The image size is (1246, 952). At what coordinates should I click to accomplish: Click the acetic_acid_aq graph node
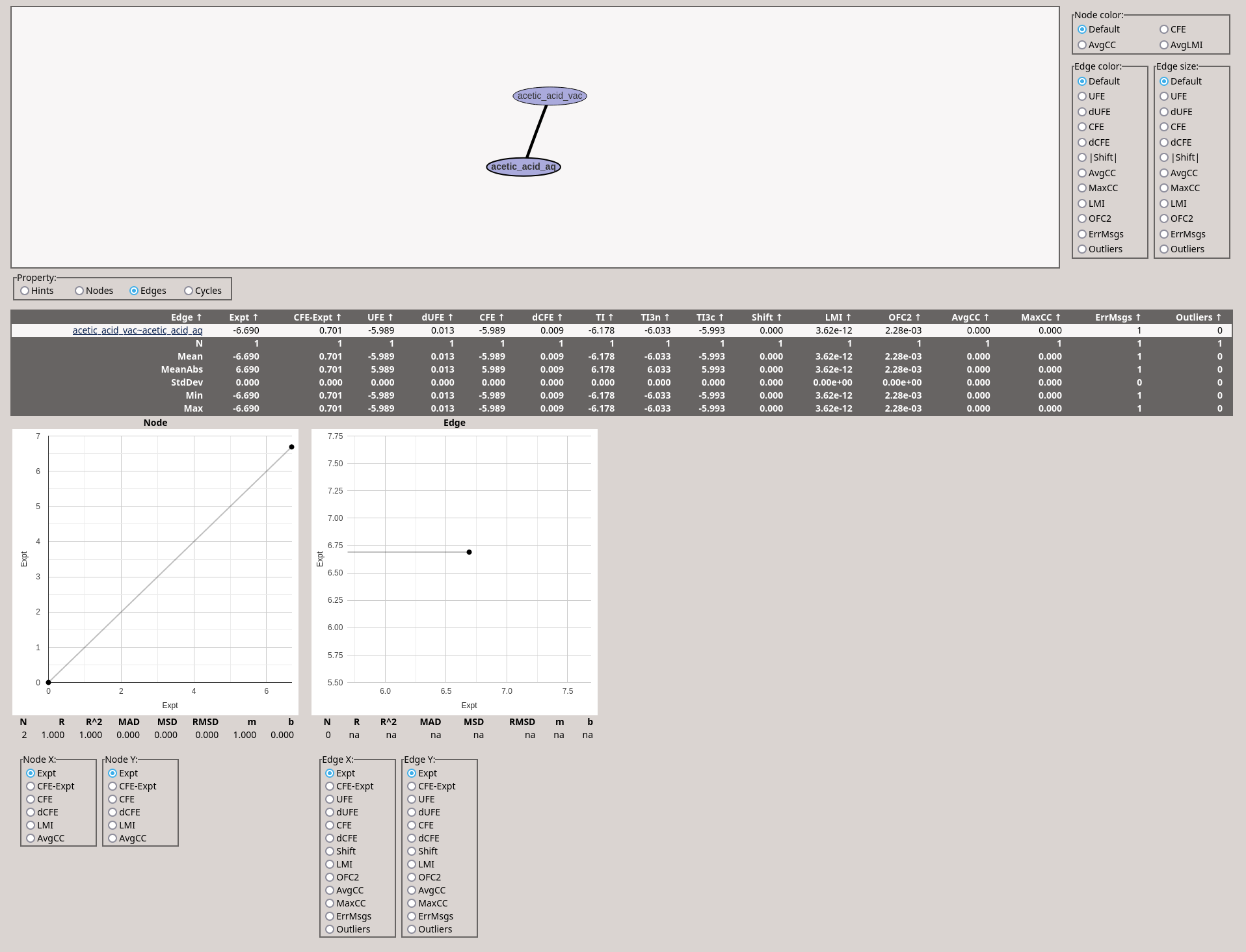point(523,167)
